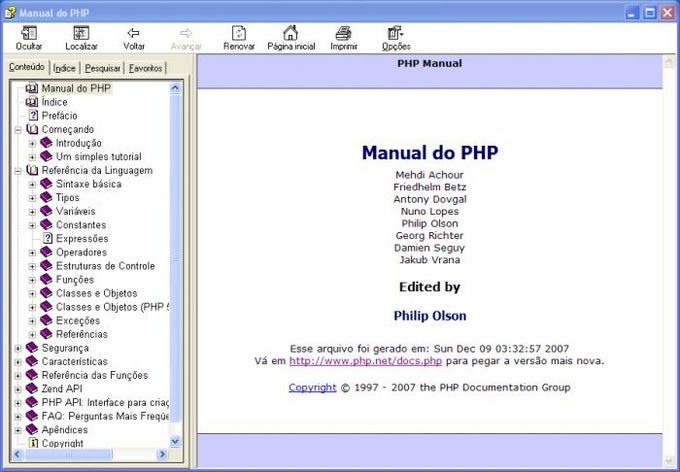Refresh the page with Renovar icon
The height and width of the screenshot is (472, 680).
point(239,33)
